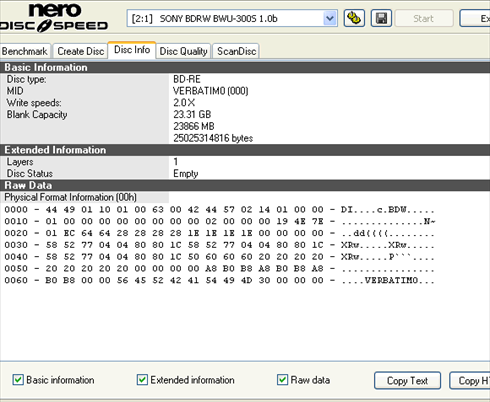Click the Copy Text button
This screenshot has width=490, height=402.
click(x=407, y=380)
